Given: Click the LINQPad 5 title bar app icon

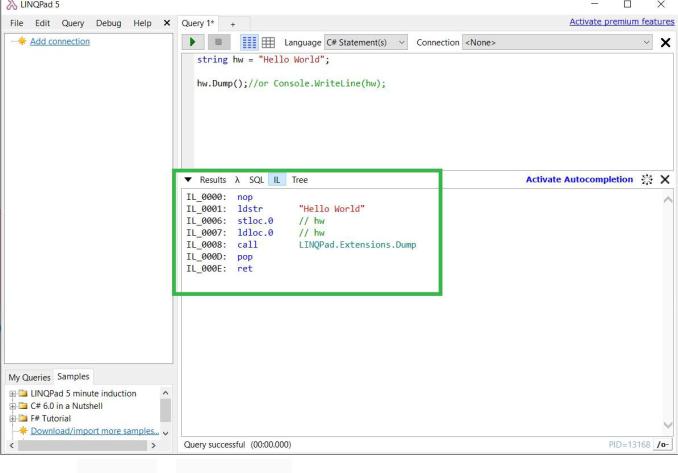Looking at the screenshot, I should [12, 5].
